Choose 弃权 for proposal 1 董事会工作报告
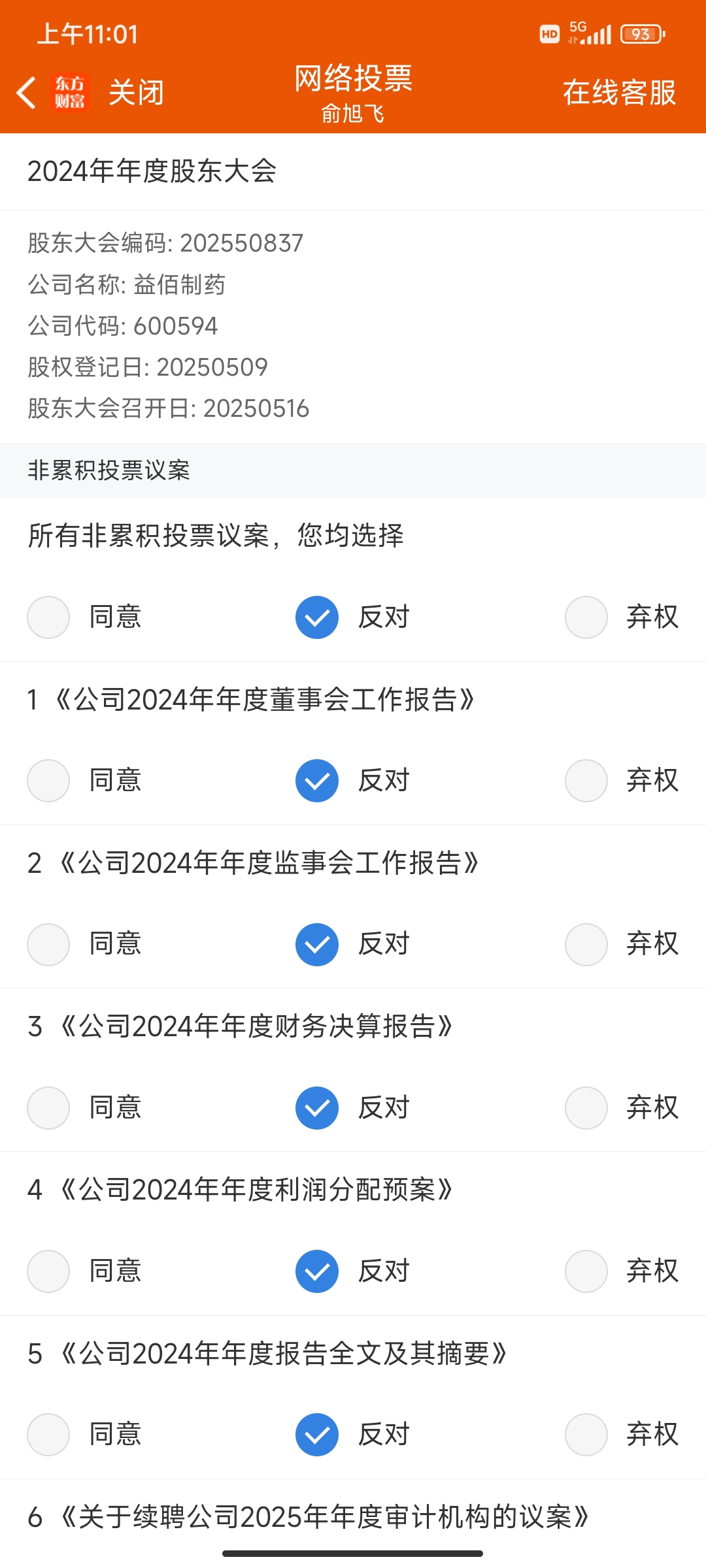 pyautogui.click(x=586, y=781)
